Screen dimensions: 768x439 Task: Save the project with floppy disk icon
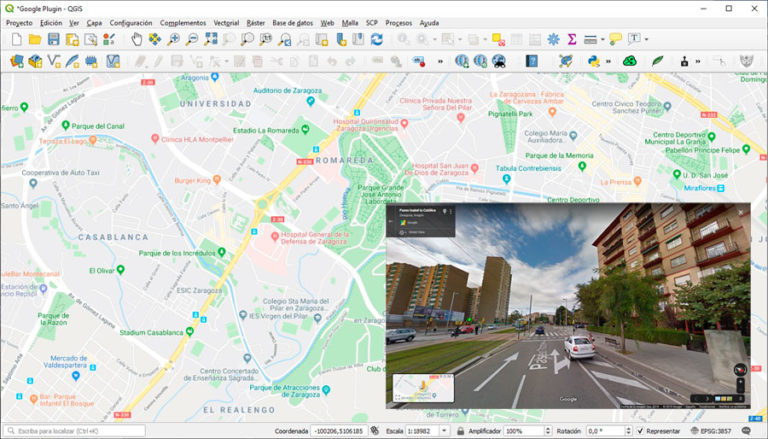click(x=53, y=39)
